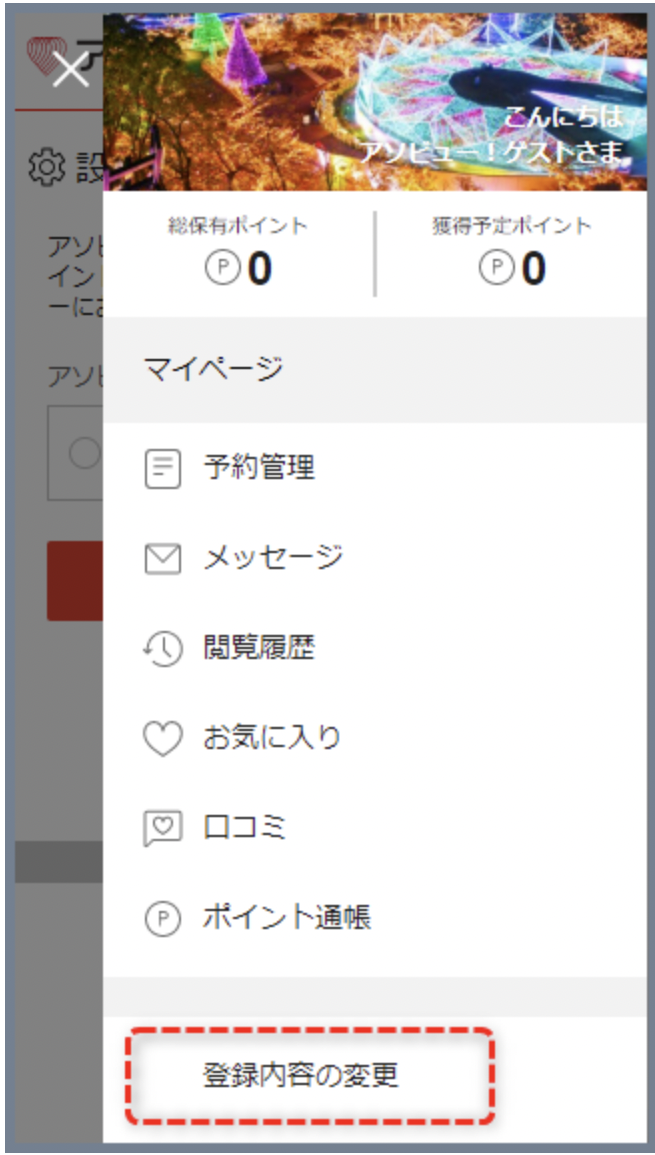Screen dimensions: 655x1155
Task: Click the 口コミ speech bubble icon
Action: click(x=162, y=829)
